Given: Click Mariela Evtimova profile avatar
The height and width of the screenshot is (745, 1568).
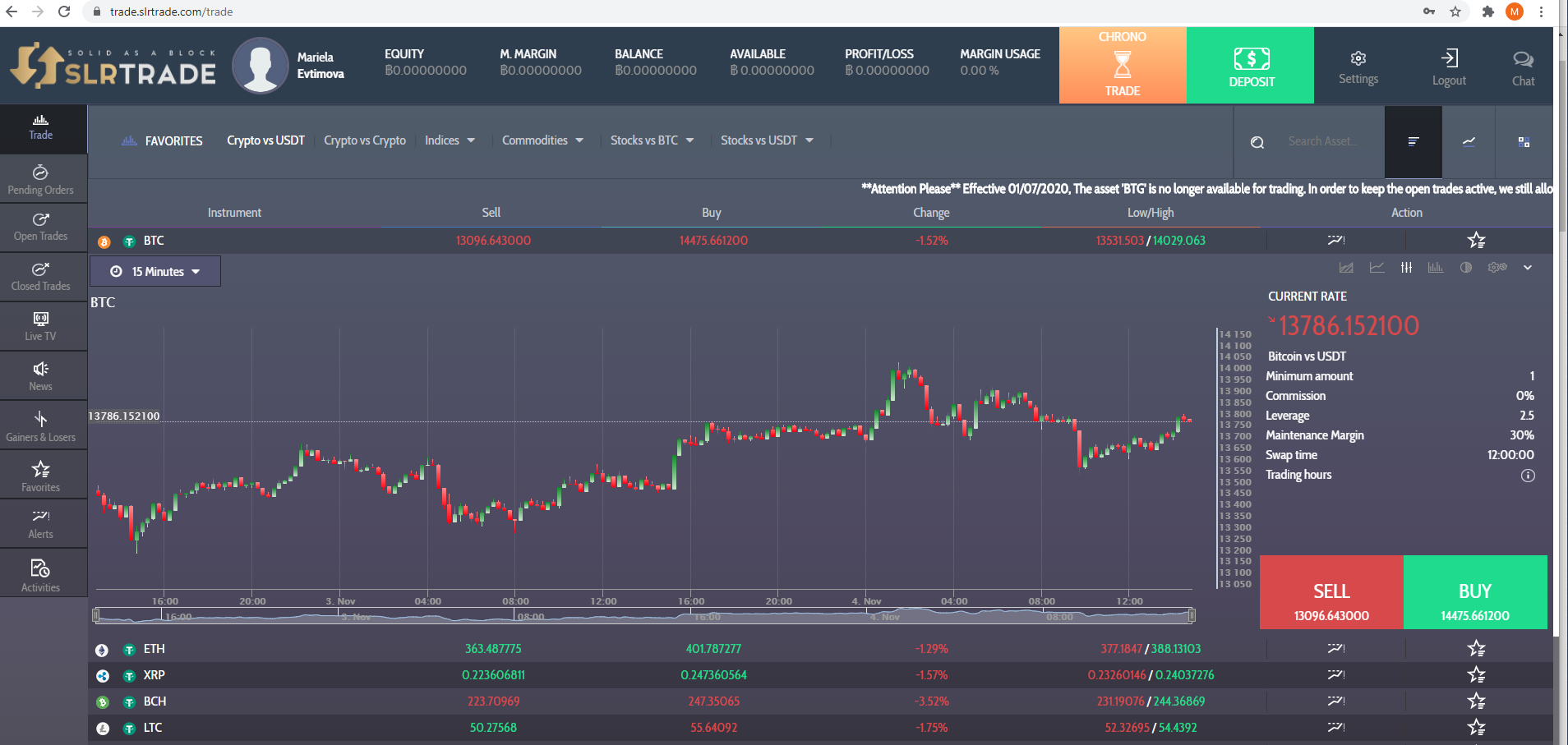Looking at the screenshot, I should (x=261, y=66).
